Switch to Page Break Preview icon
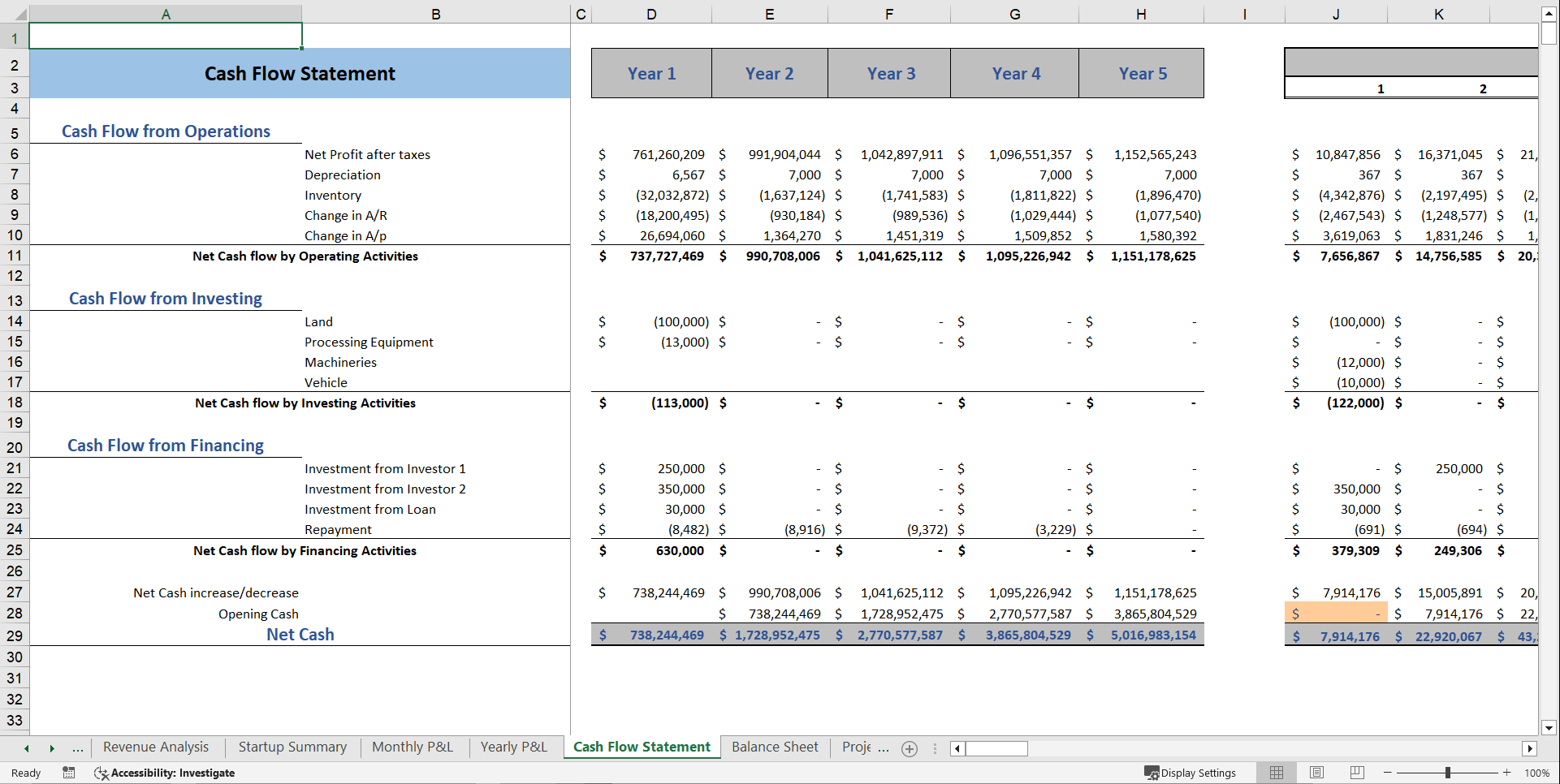The image size is (1560, 784). [x=1356, y=773]
